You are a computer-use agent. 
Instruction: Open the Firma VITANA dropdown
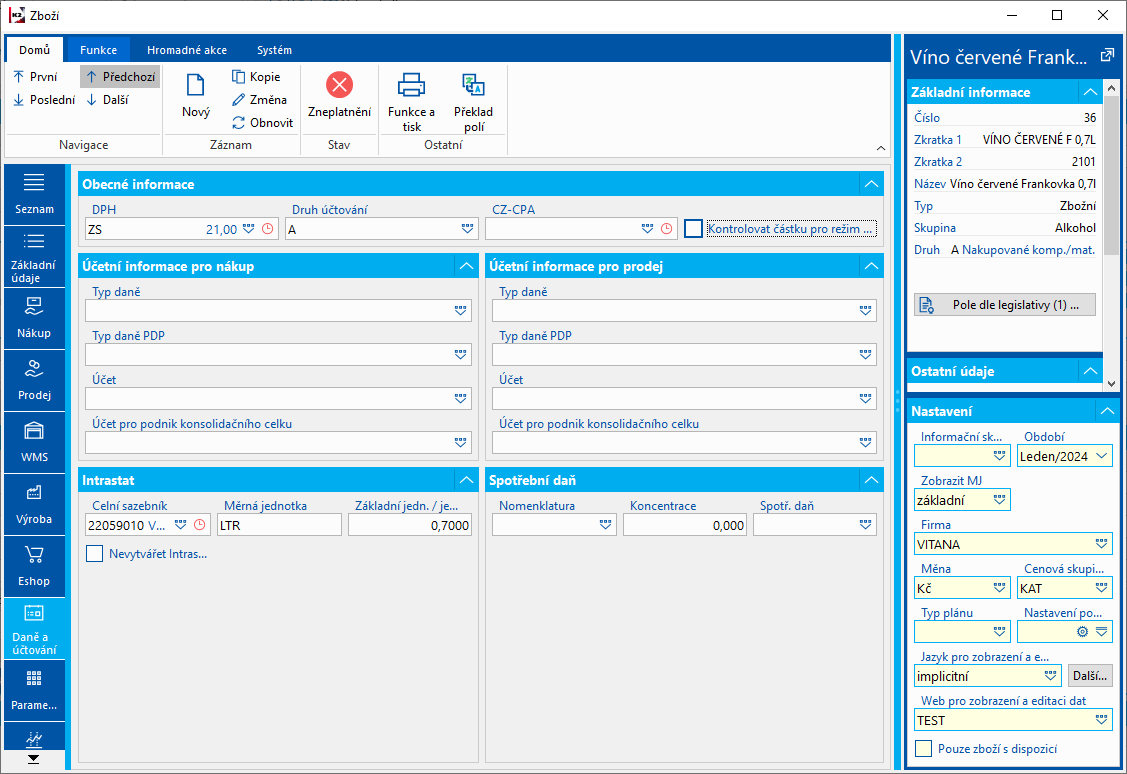tap(1101, 544)
